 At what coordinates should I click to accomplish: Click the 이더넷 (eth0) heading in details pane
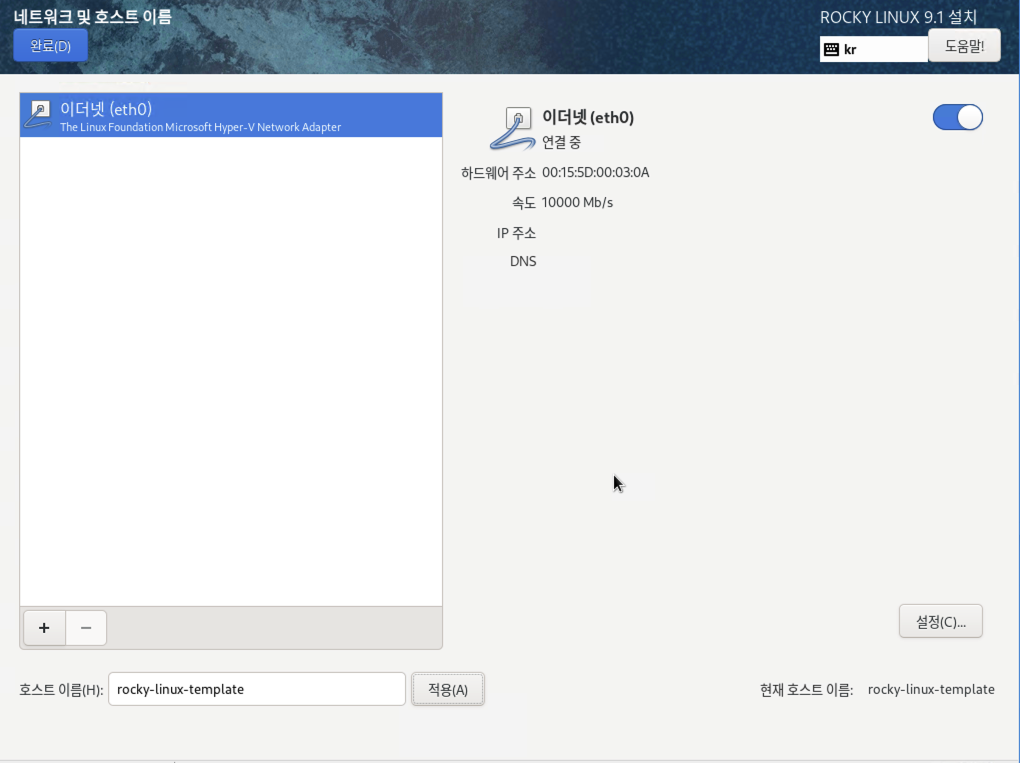[x=588, y=118]
